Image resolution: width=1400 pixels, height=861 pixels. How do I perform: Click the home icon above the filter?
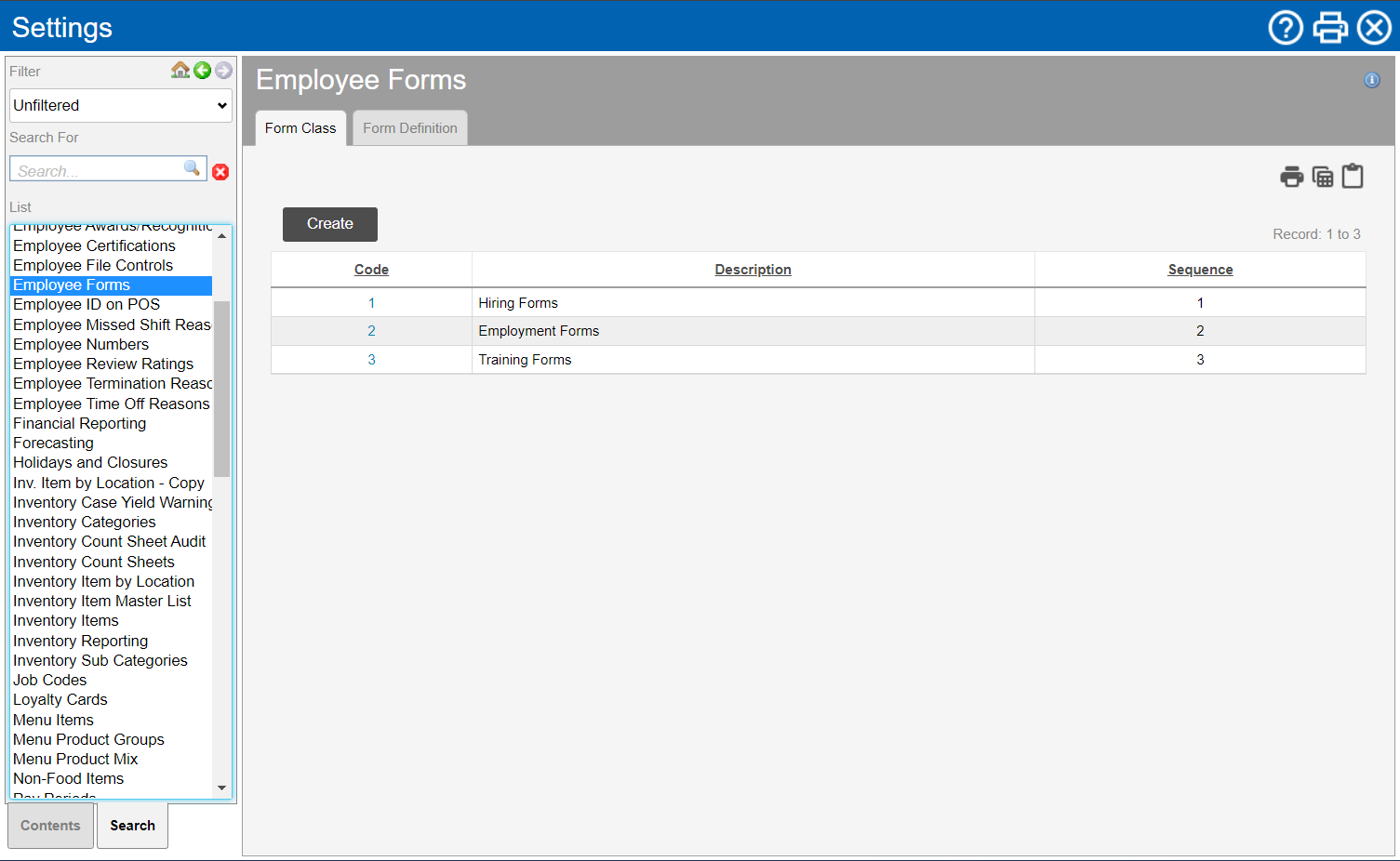(x=180, y=70)
